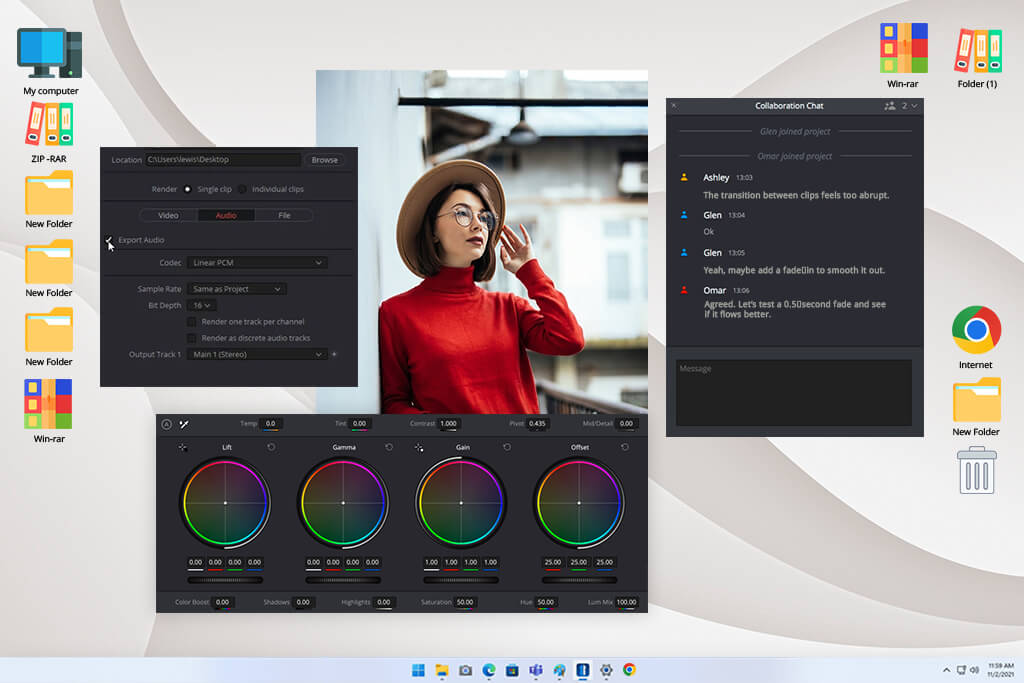Viewport: 1024px width, 683px height.
Task: Open the Codec dropdown showing Linear PCM
Action: click(x=257, y=262)
